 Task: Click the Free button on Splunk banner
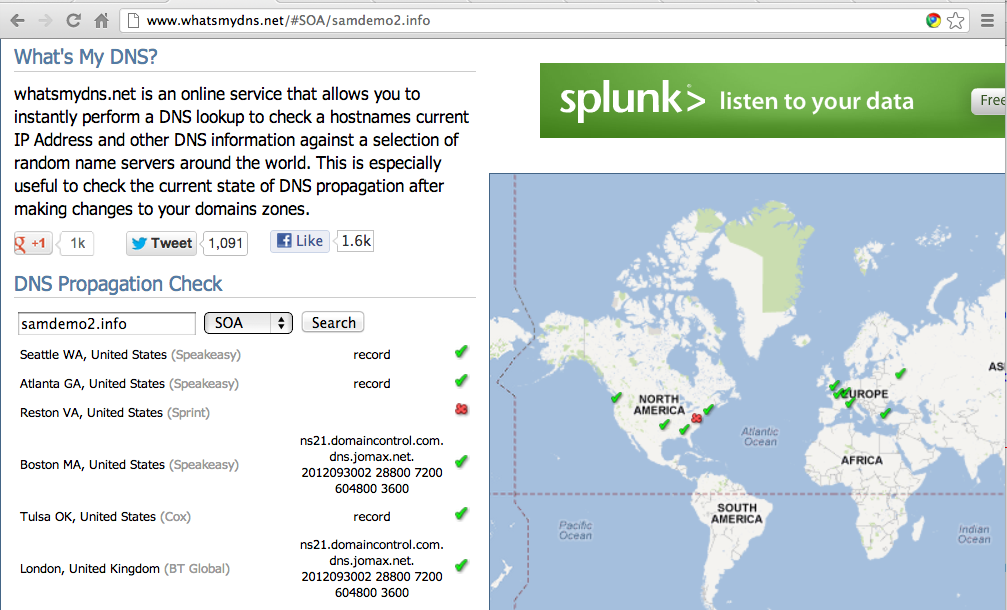(990, 101)
